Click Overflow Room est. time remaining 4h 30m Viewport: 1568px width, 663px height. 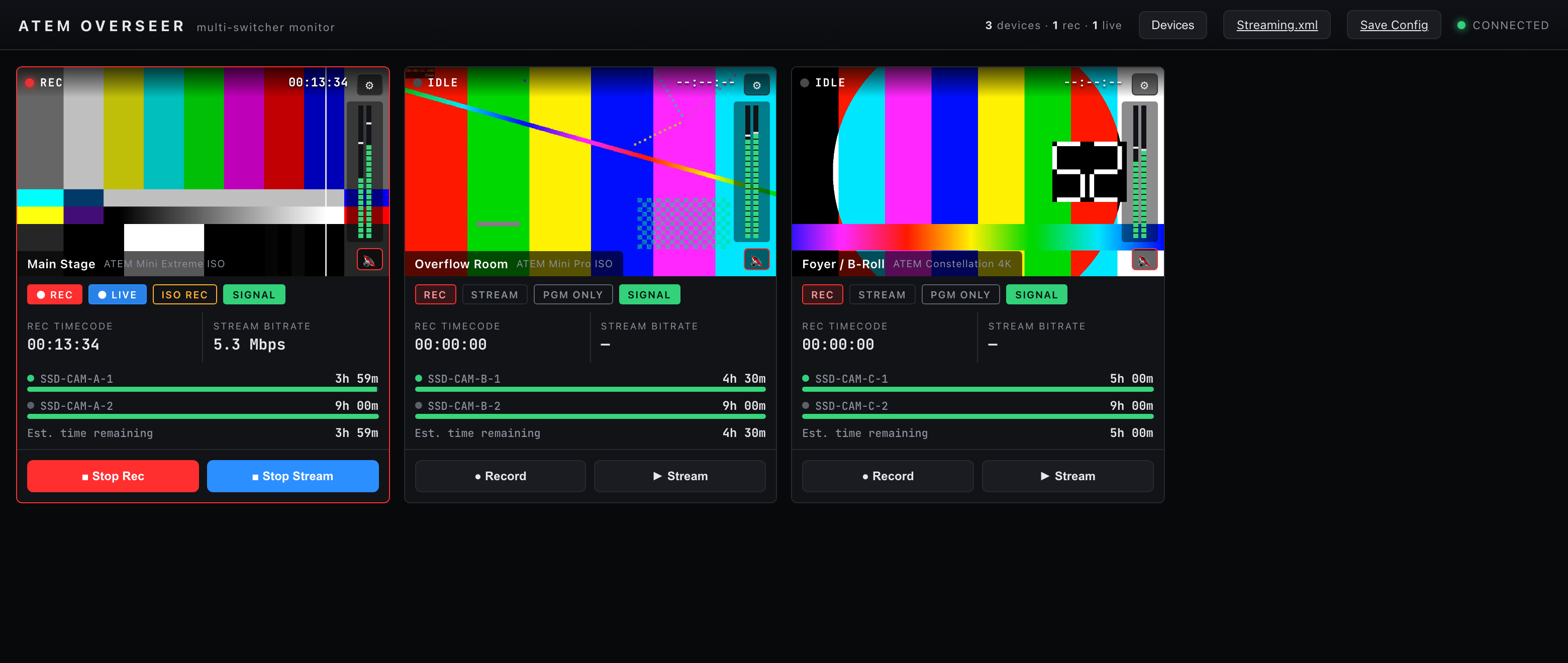(x=744, y=432)
